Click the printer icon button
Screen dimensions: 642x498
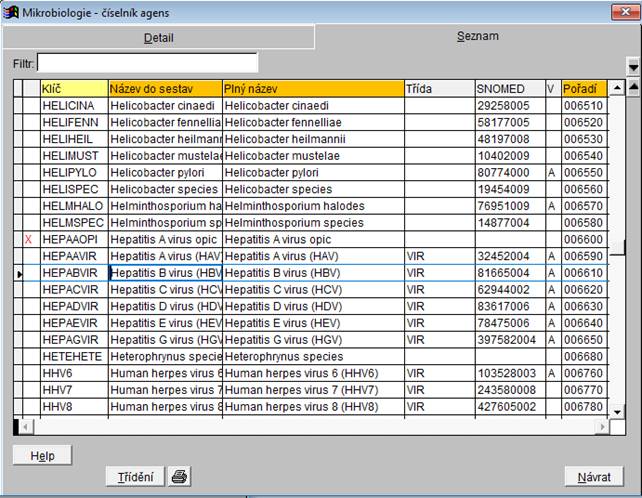pos(179,476)
